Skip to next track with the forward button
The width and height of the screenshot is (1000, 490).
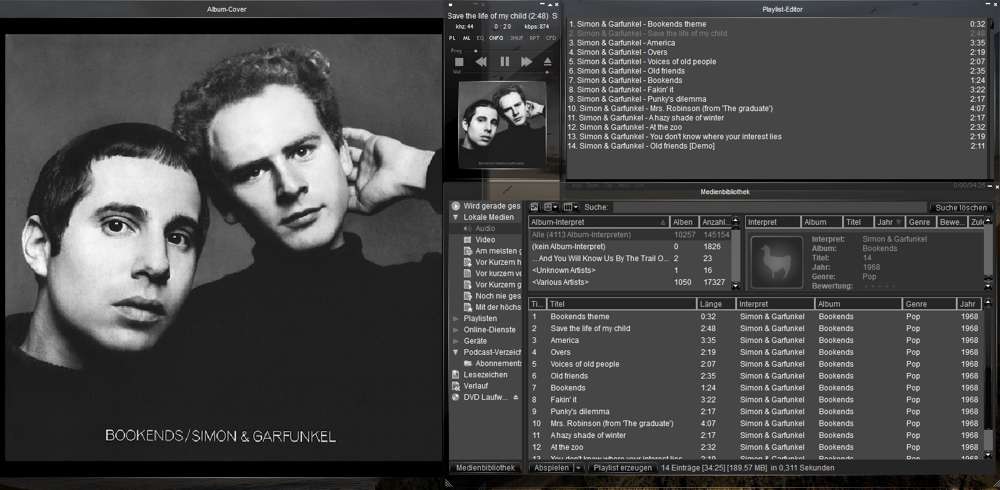(526, 62)
